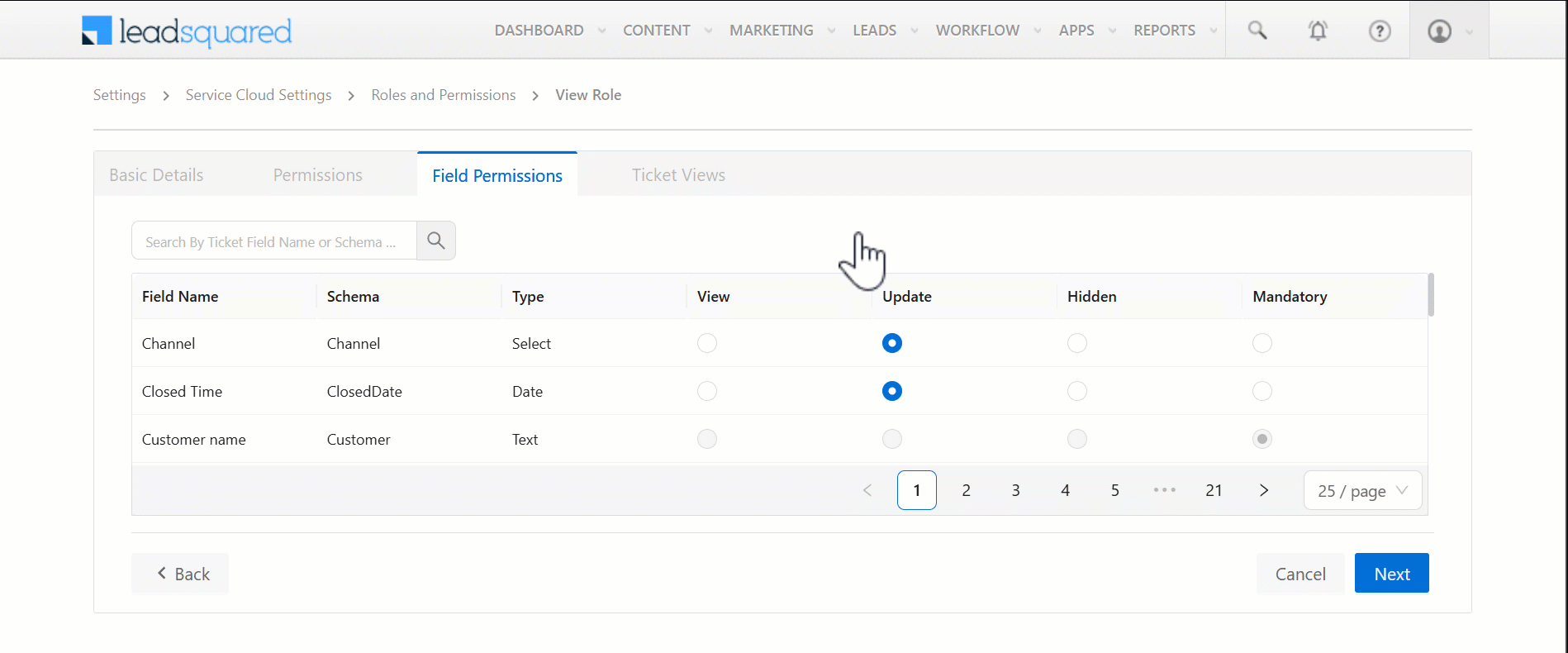Select current page 1 button
1568x653 pixels.
pos(917,490)
